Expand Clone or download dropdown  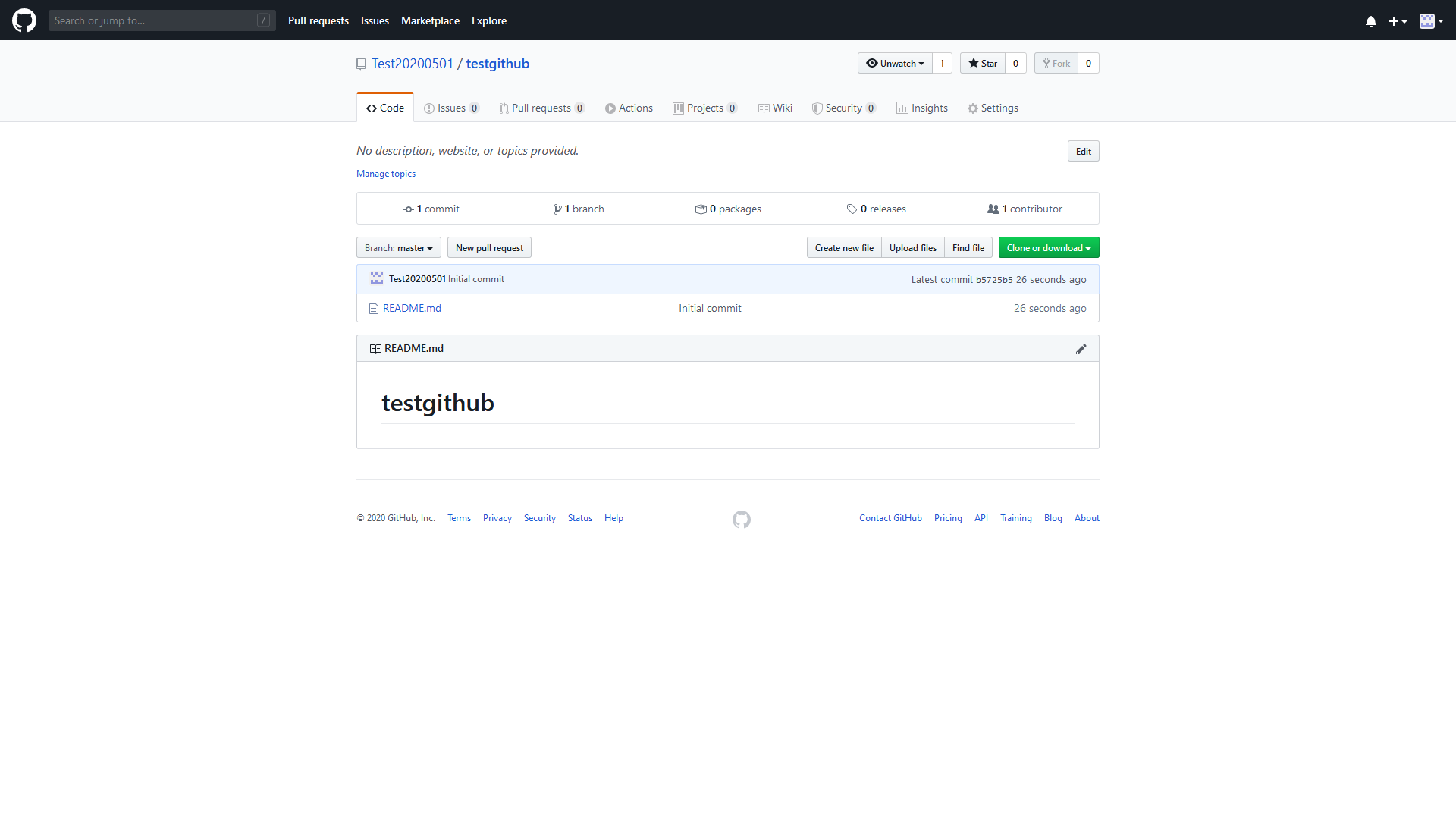tap(1049, 247)
